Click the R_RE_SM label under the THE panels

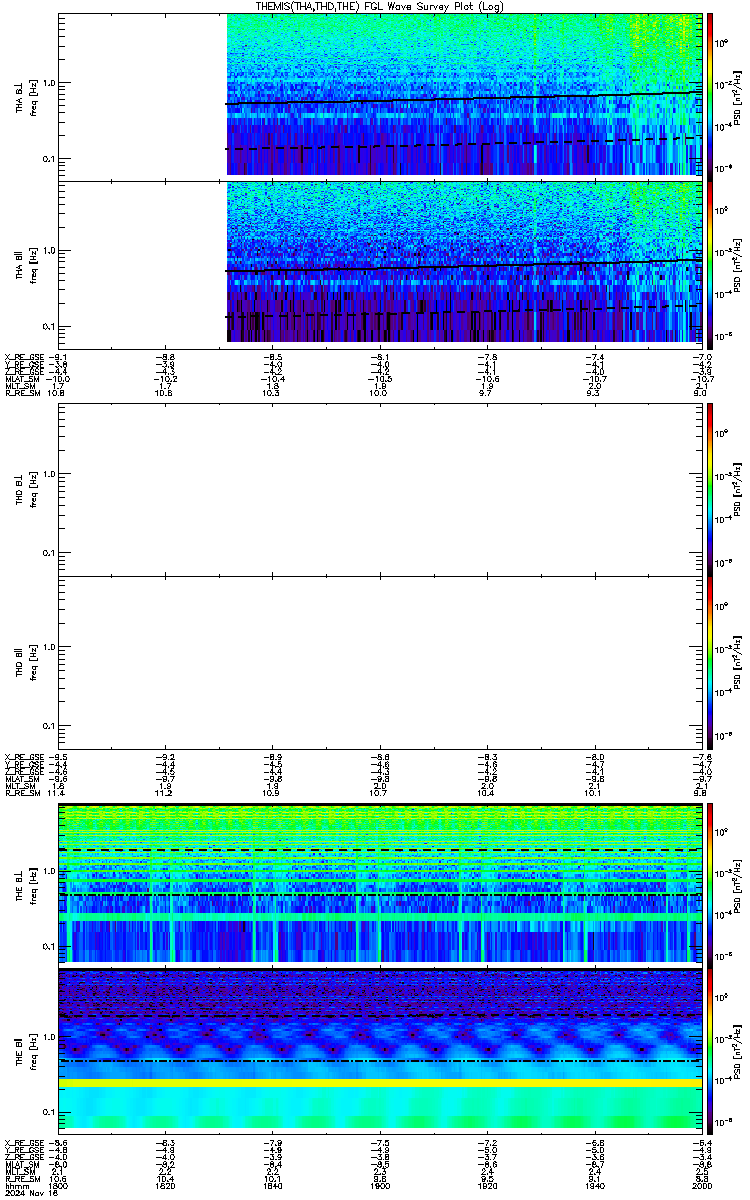click(x=22, y=1178)
